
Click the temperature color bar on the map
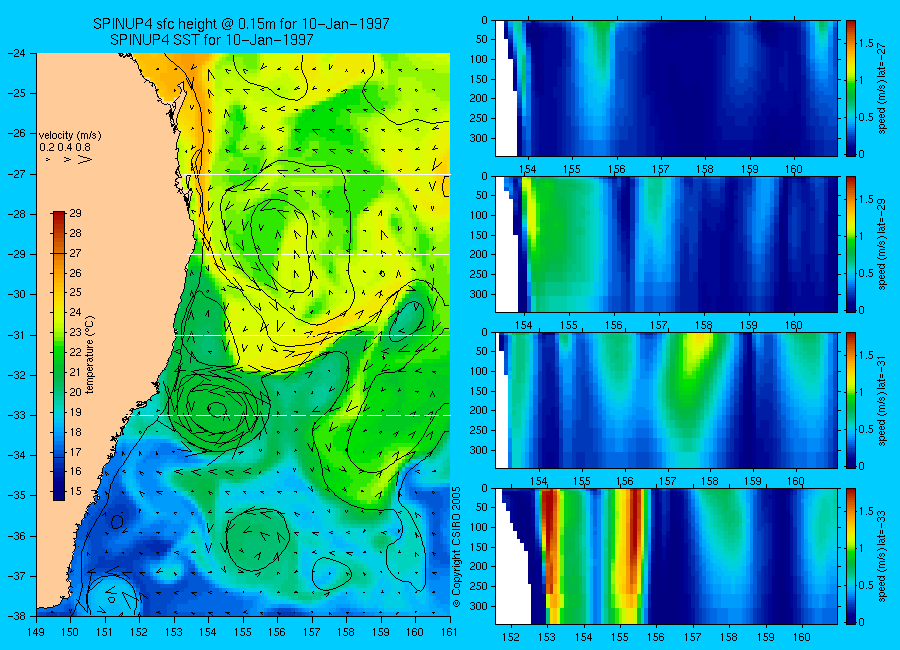[x=59, y=356]
